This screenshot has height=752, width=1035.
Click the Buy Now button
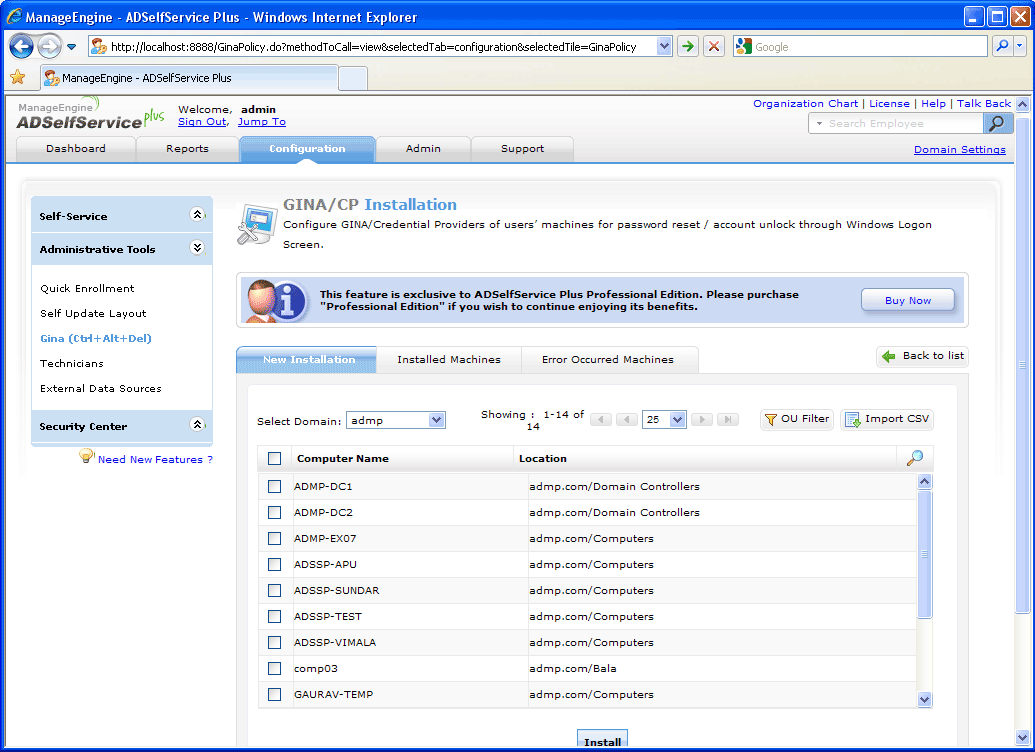907,300
